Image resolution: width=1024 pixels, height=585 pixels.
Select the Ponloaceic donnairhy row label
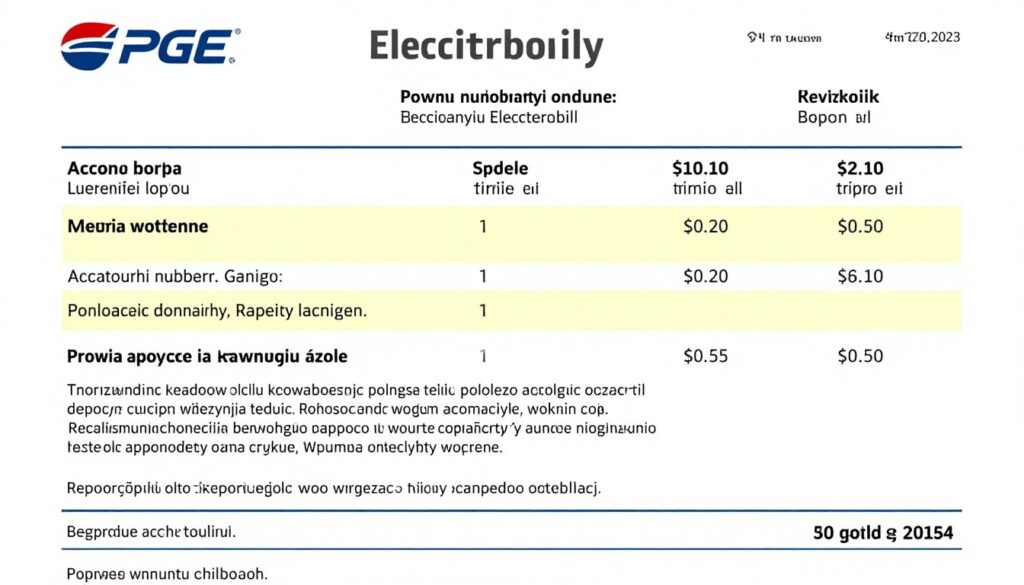click(217, 311)
